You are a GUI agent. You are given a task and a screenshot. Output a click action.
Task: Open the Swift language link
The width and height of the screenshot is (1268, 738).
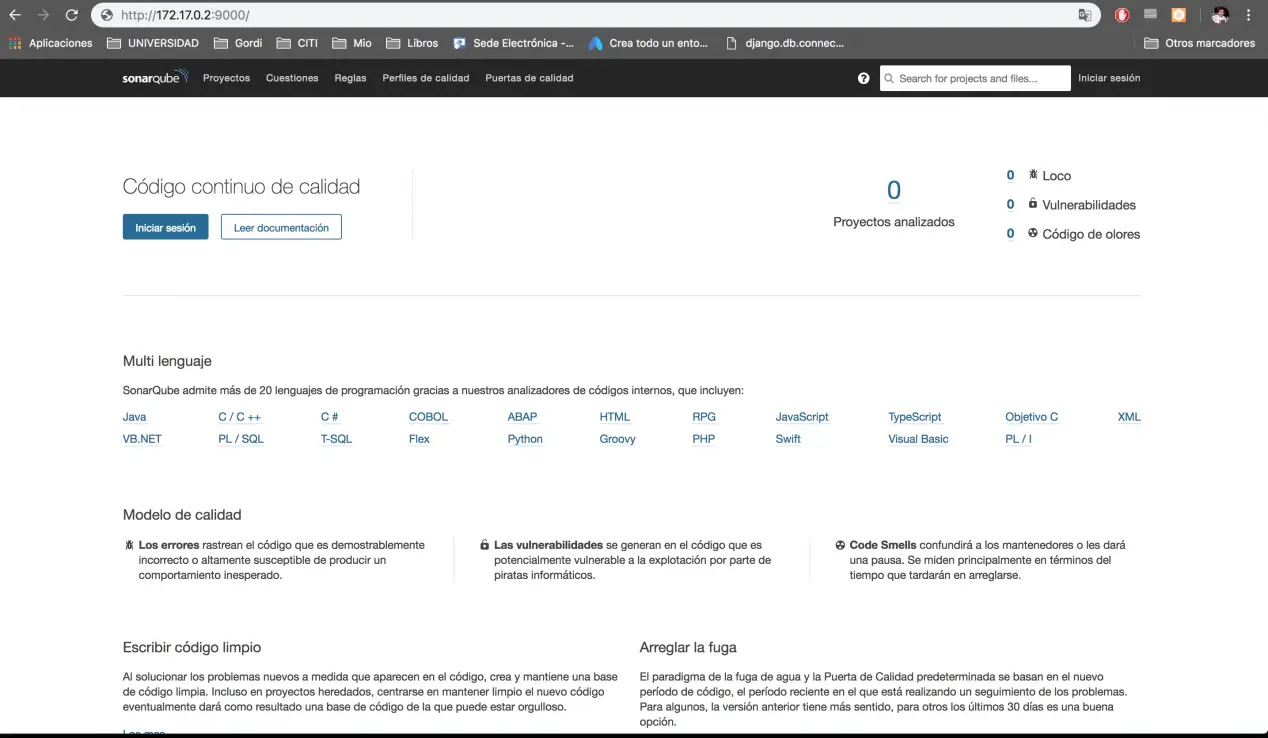pyautogui.click(x=788, y=439)
